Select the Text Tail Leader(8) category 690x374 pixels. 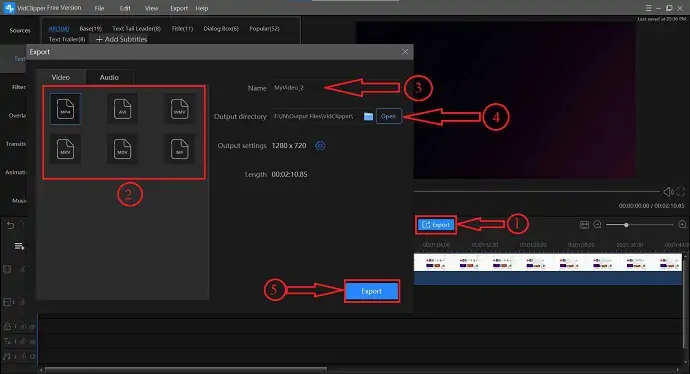(136, 29)
